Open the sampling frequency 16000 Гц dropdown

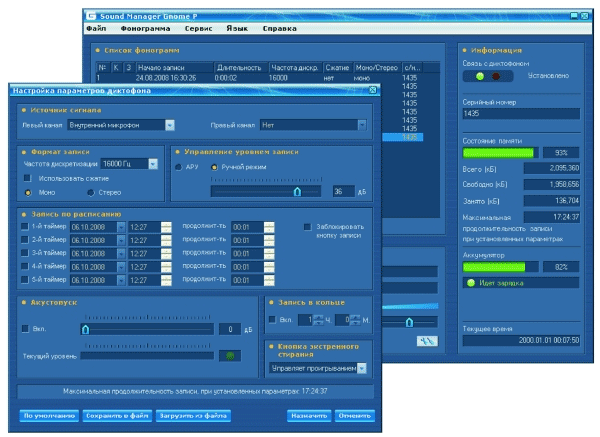coord(153,164)
